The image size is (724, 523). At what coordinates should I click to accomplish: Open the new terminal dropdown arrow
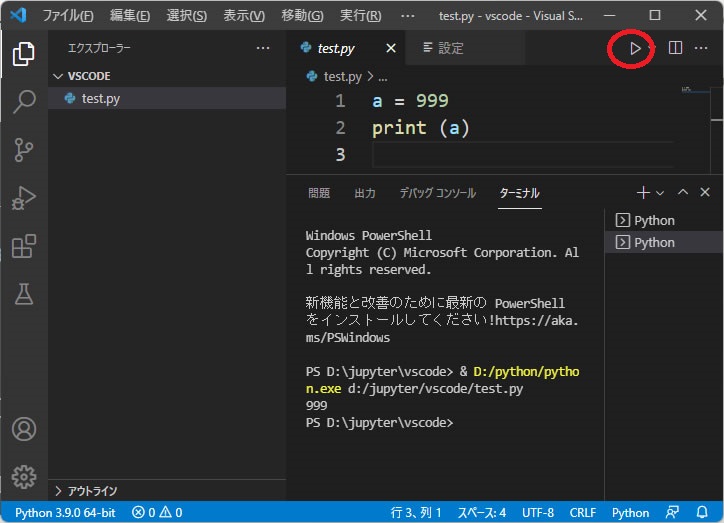click(660, 193)
